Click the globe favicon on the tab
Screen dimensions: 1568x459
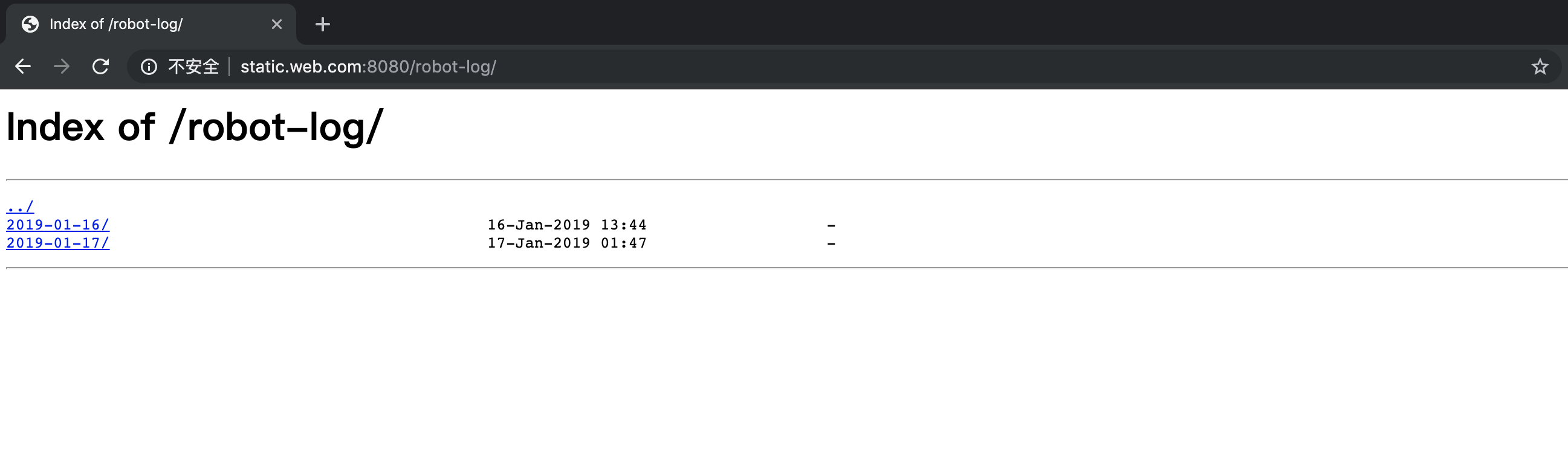(30, 24)
